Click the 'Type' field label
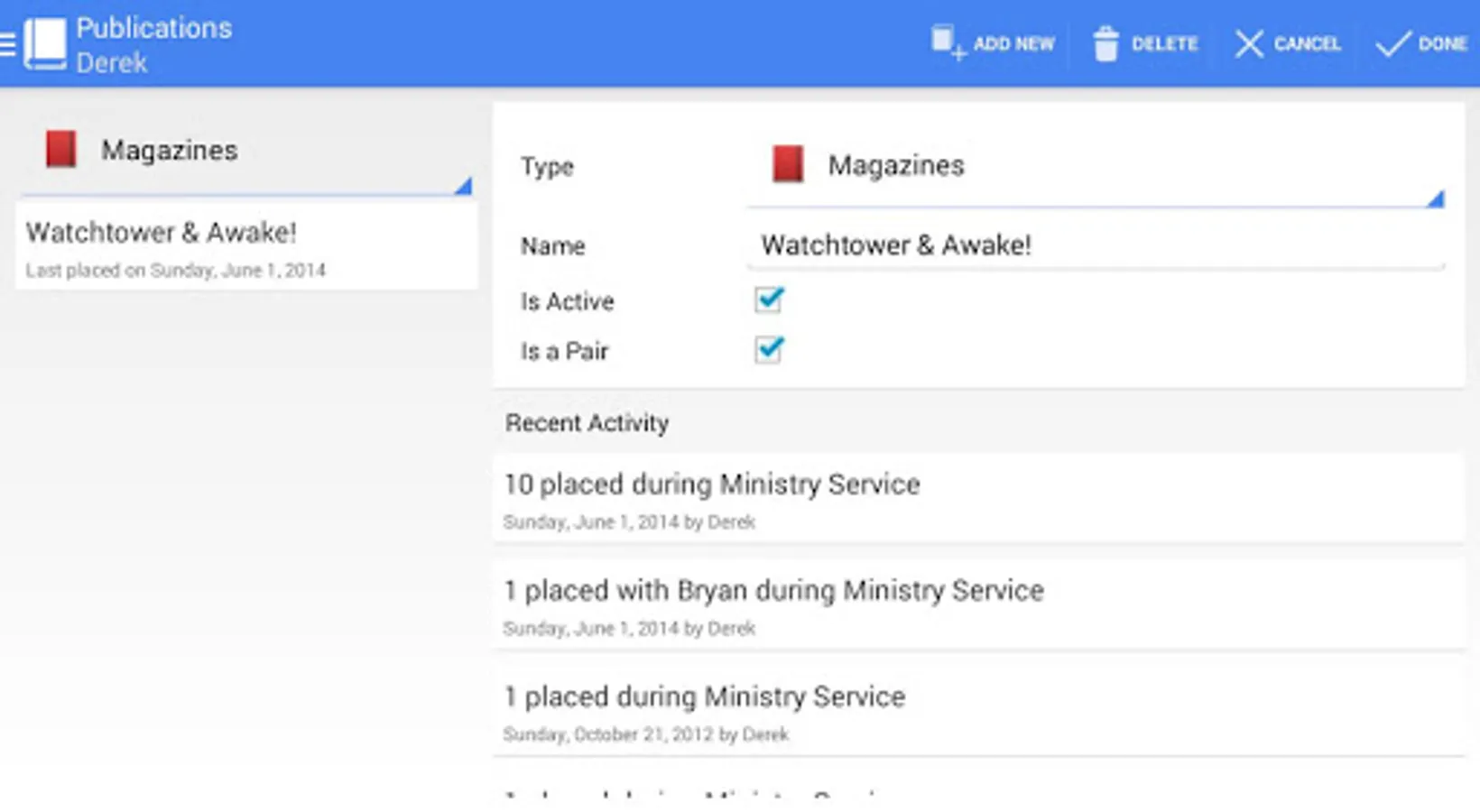The image size is (1480, 812). [547, 167]
